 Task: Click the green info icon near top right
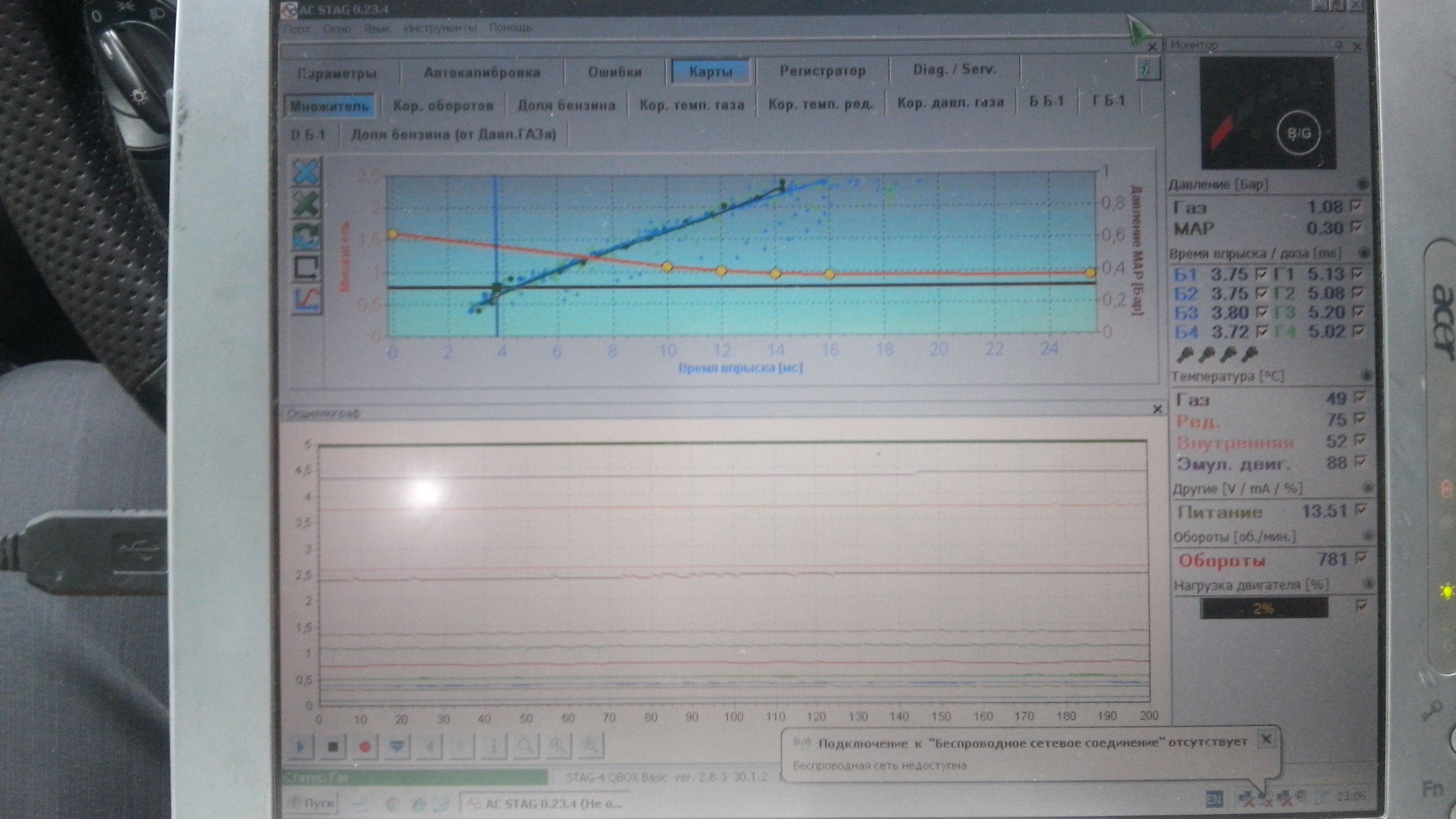(1148, 70)
